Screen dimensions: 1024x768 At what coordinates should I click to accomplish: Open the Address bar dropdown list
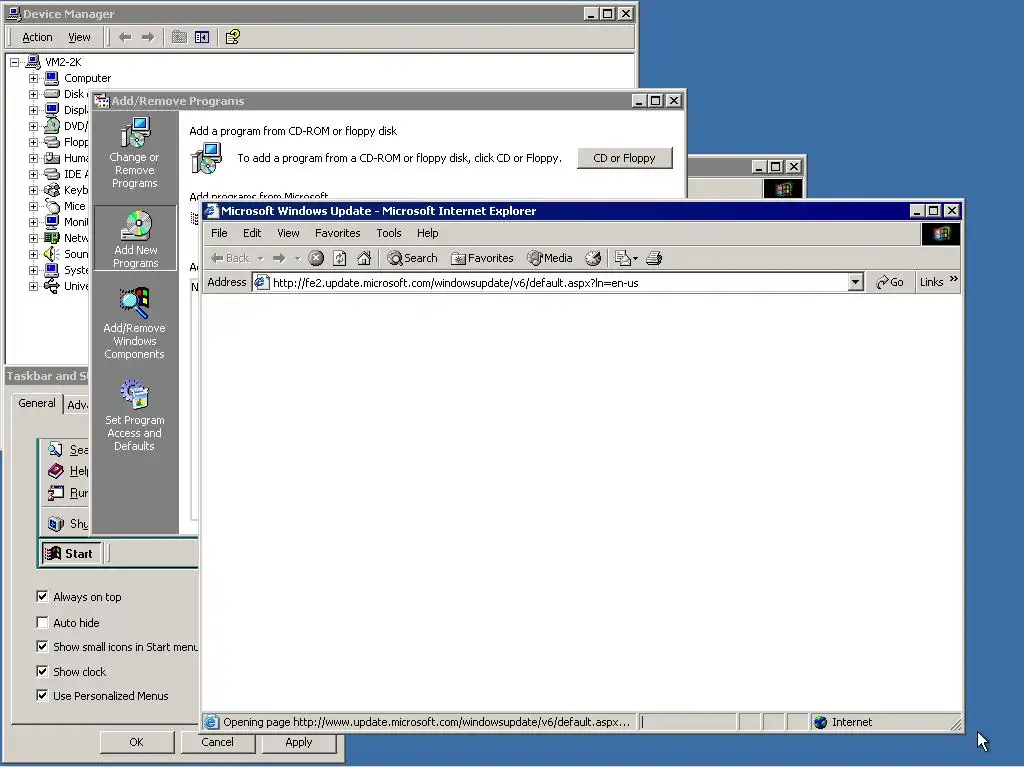856,282
